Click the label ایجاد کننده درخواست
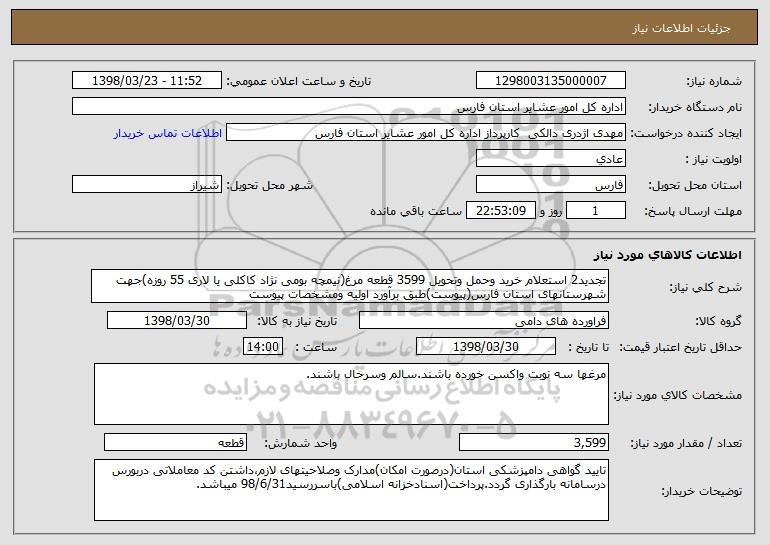The width and height of the screenshot is (770, 545). click(x=686, y=134)
